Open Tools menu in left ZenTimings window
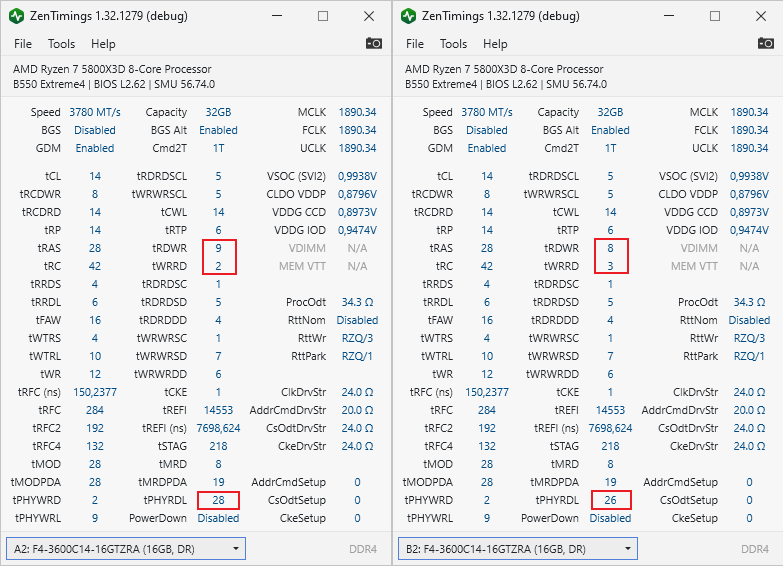The width and height of the screenshot is (783, 566). [61, 44]
